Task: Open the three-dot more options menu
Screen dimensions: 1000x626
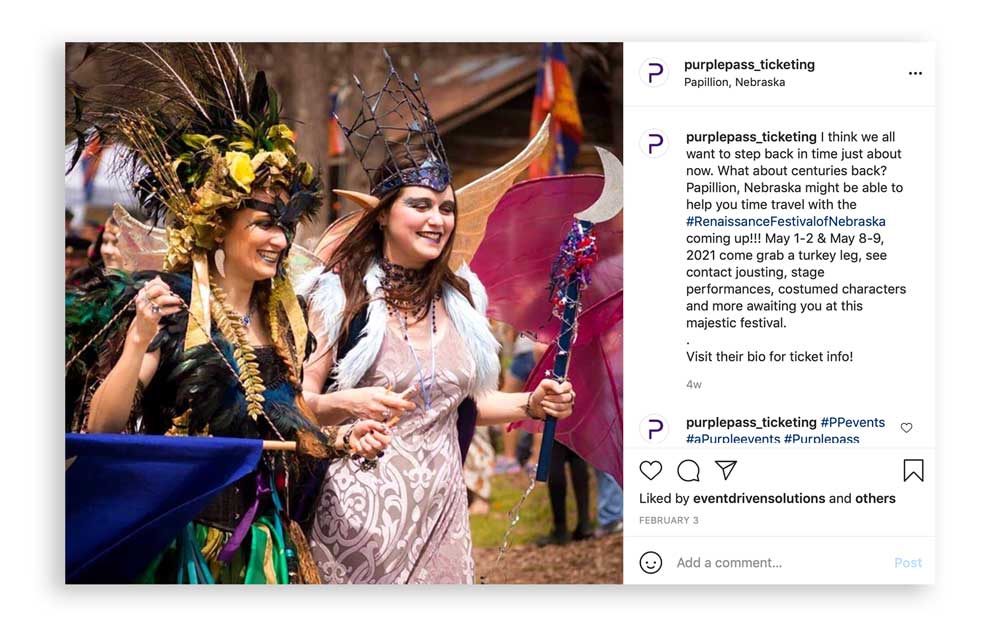Action: click(915, 73)
